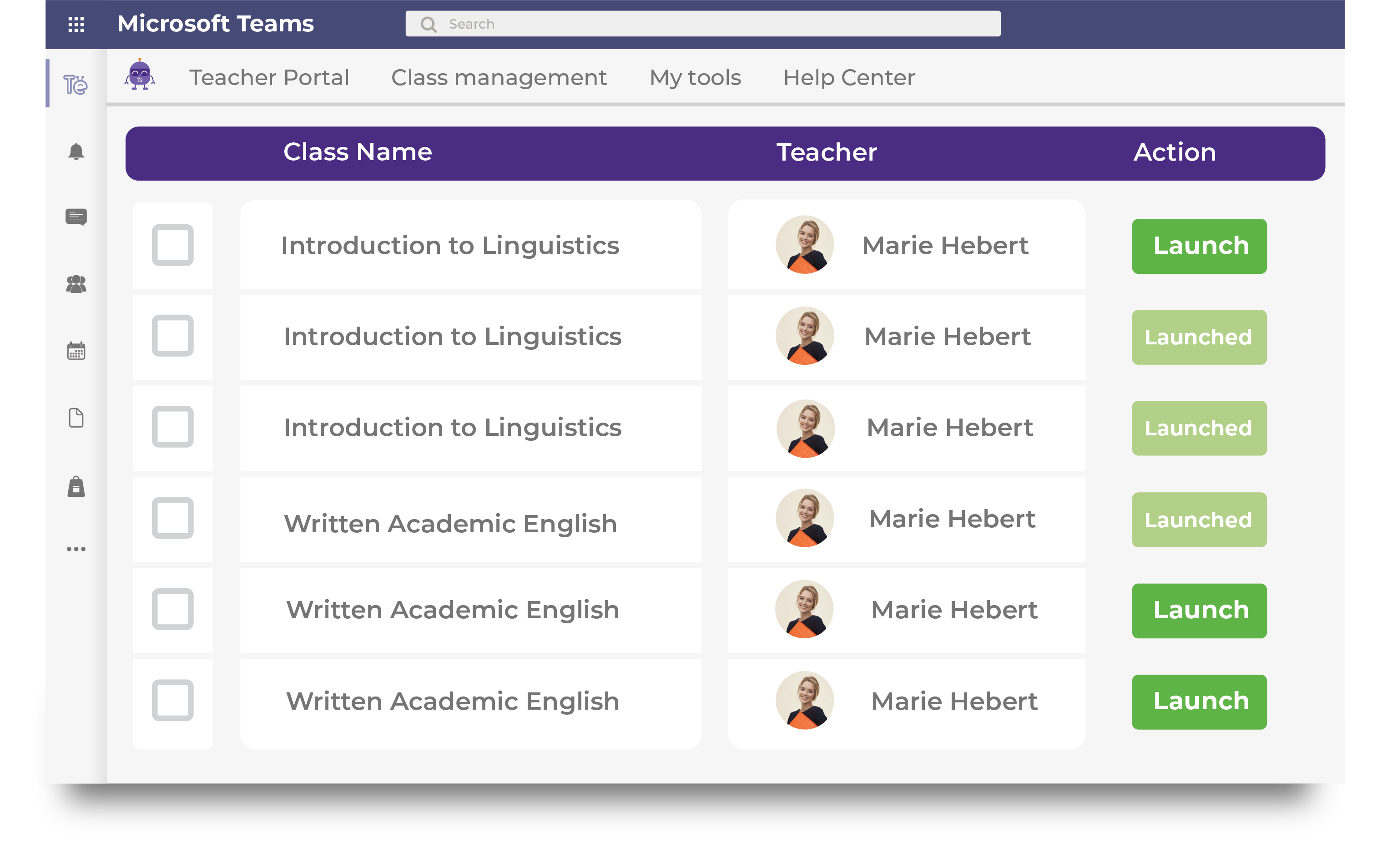This screenshot has height=868, width=1377.
Task: Click Marie Hebert's avatar in first row
Action: (x=804, y=245)
